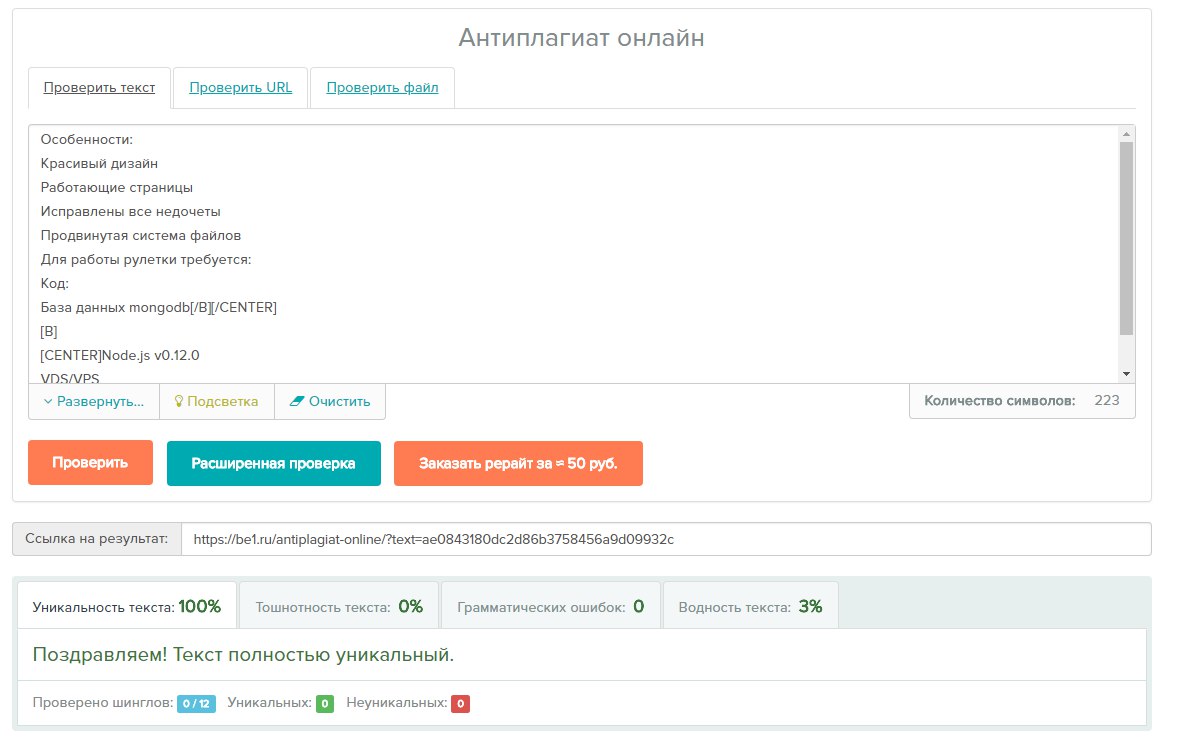This screenshot has height=743, width=1200.
Task: Open Водность текста 3% tab
Action: click(750, 606)
